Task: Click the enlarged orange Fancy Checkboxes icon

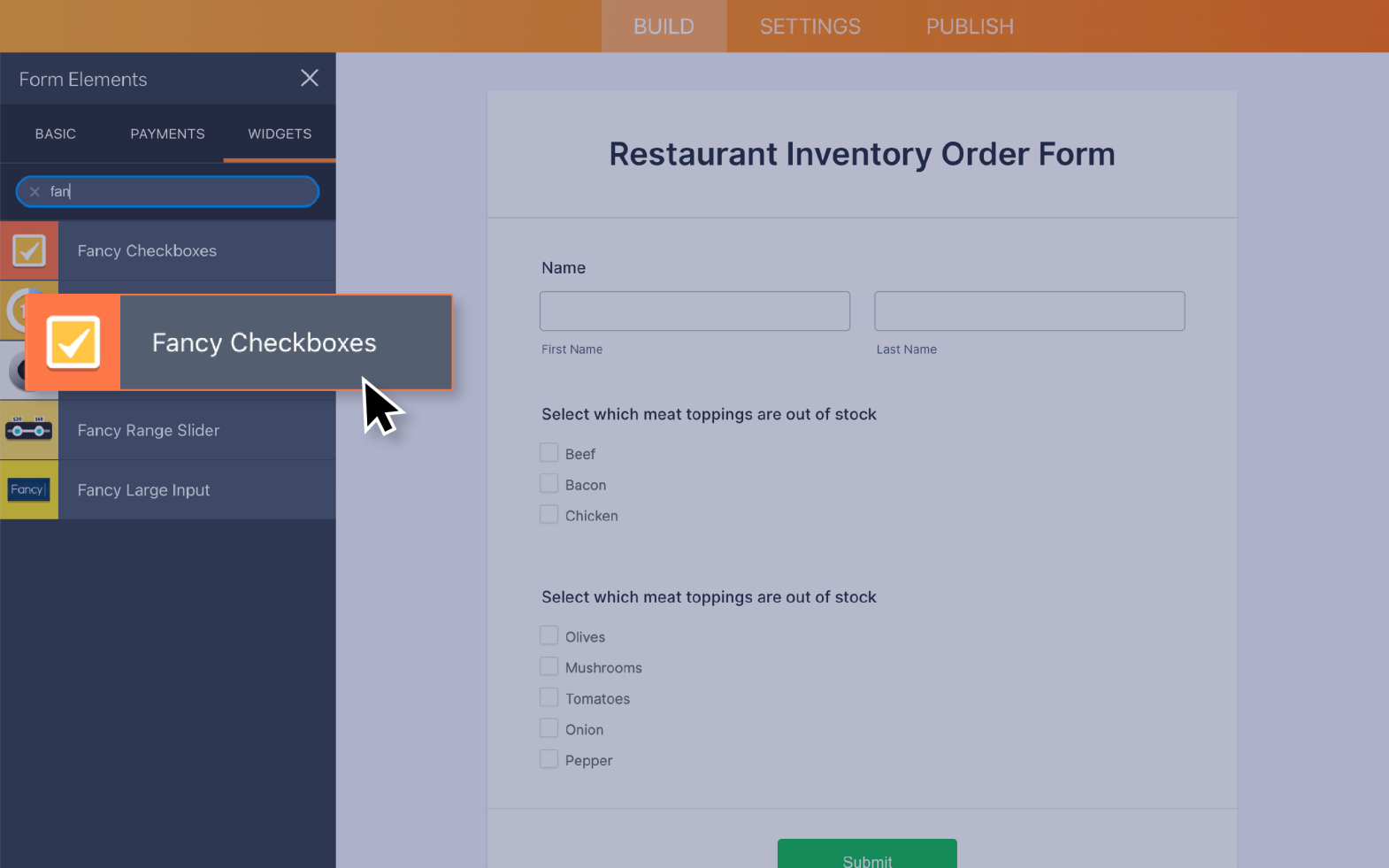Action: pos(73,342)
